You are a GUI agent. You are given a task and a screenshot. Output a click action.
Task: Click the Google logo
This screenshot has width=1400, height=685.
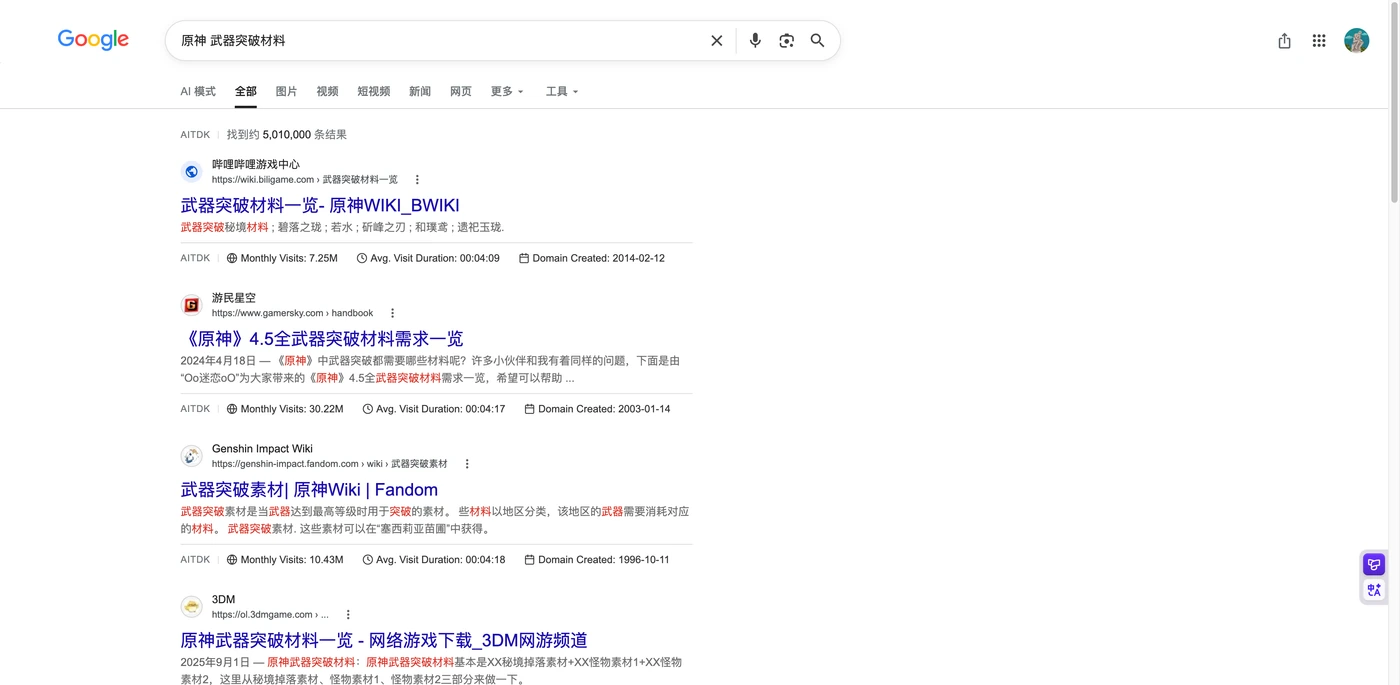click(x=93, y=40)
